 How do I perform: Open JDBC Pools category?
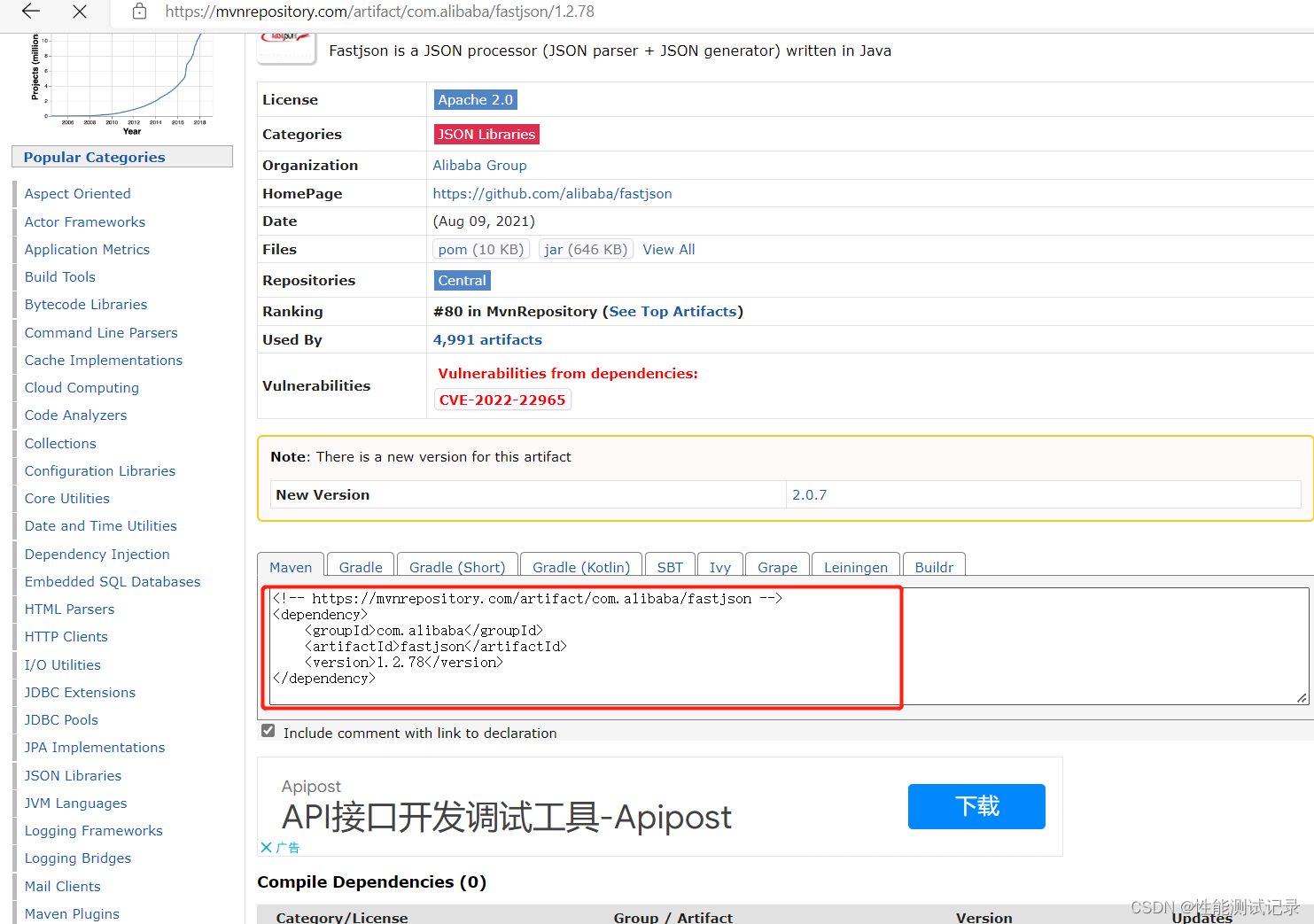(61, 720)
